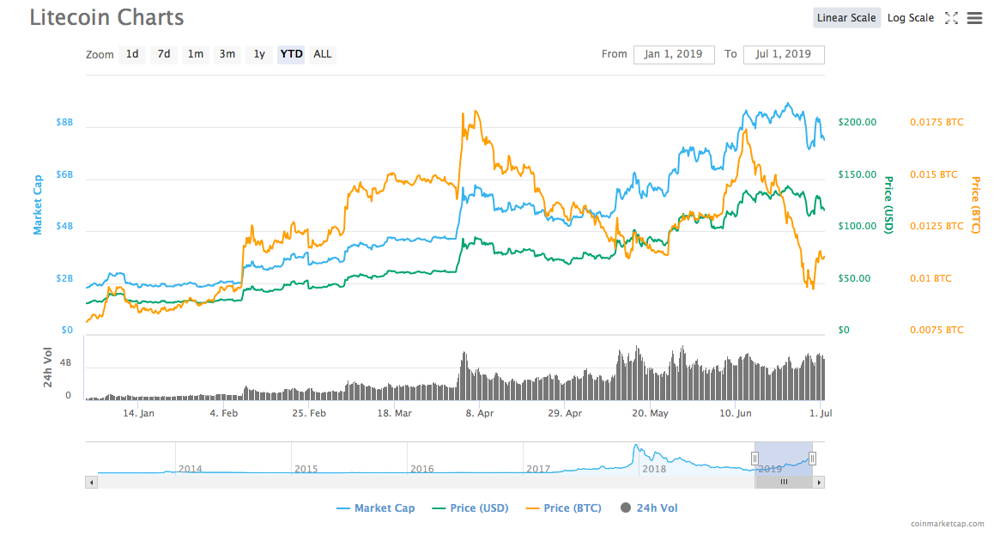Click the To date field Jul 1, 2019
This screenshot has height=535, width=1000.
pos(783,54)
